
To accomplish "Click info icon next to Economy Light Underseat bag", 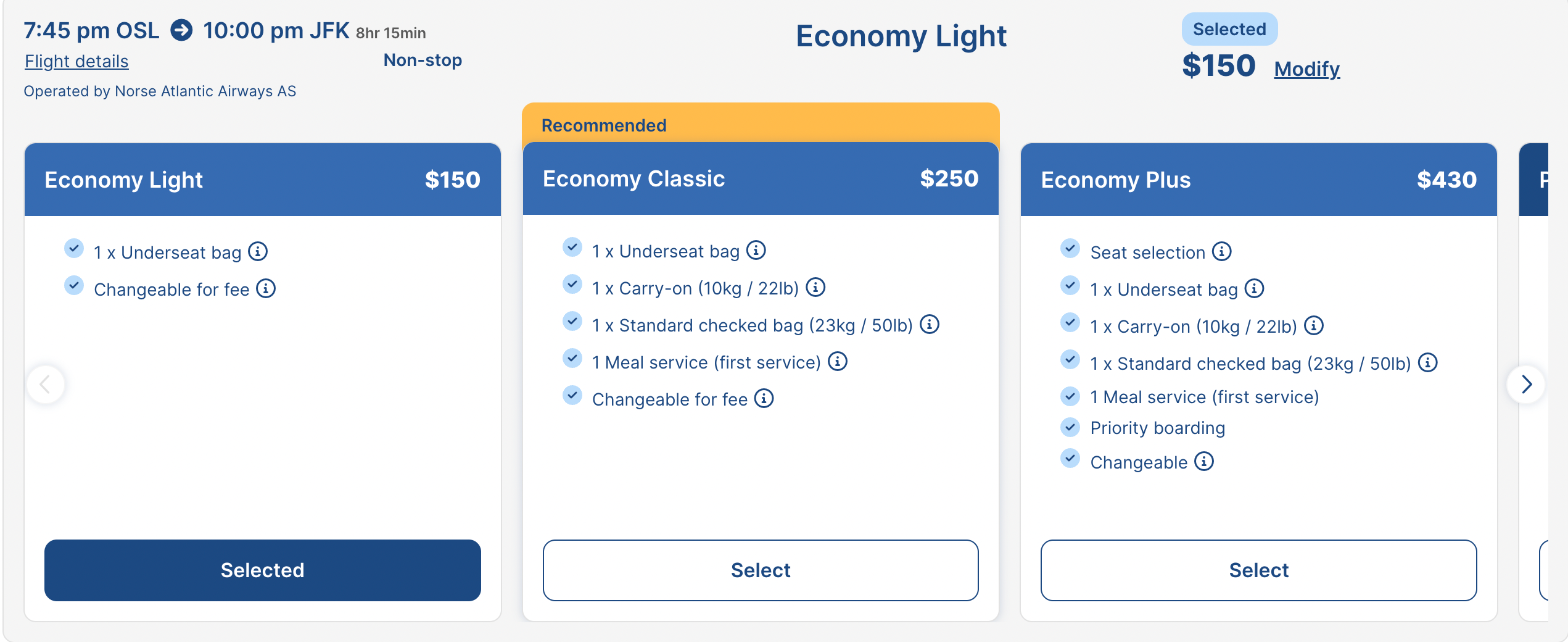I will [258, 252].
